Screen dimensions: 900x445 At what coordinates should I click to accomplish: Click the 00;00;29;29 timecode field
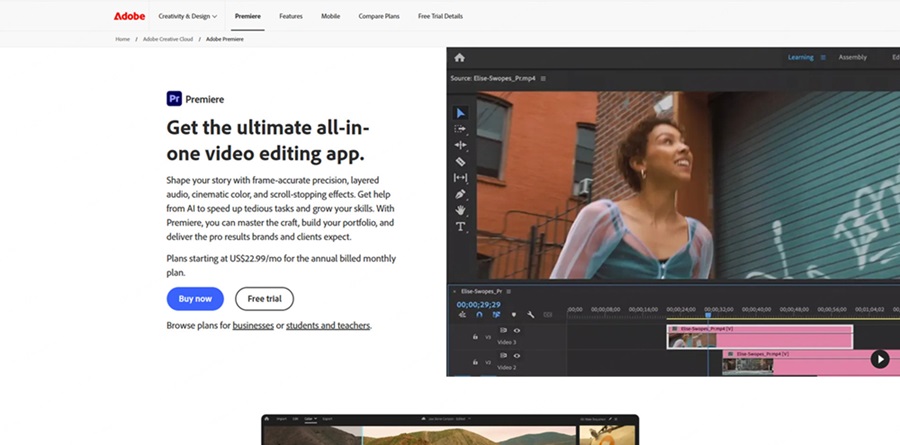pyautogui.click(x=478, y=305)
